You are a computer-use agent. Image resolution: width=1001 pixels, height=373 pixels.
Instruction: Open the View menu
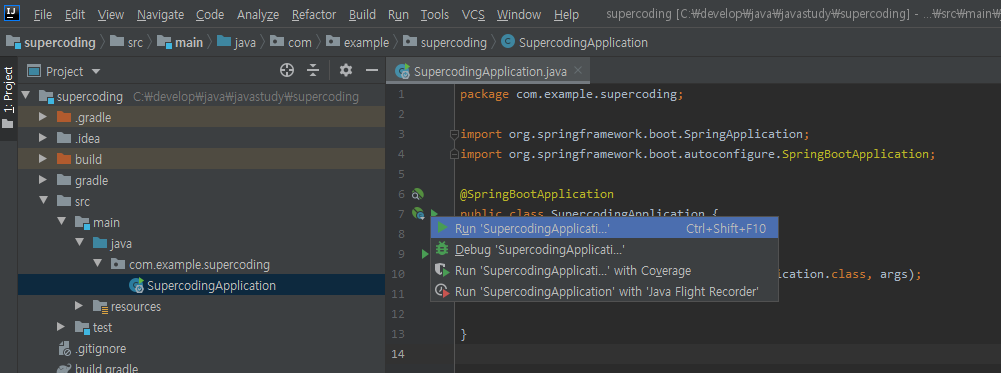111,14
